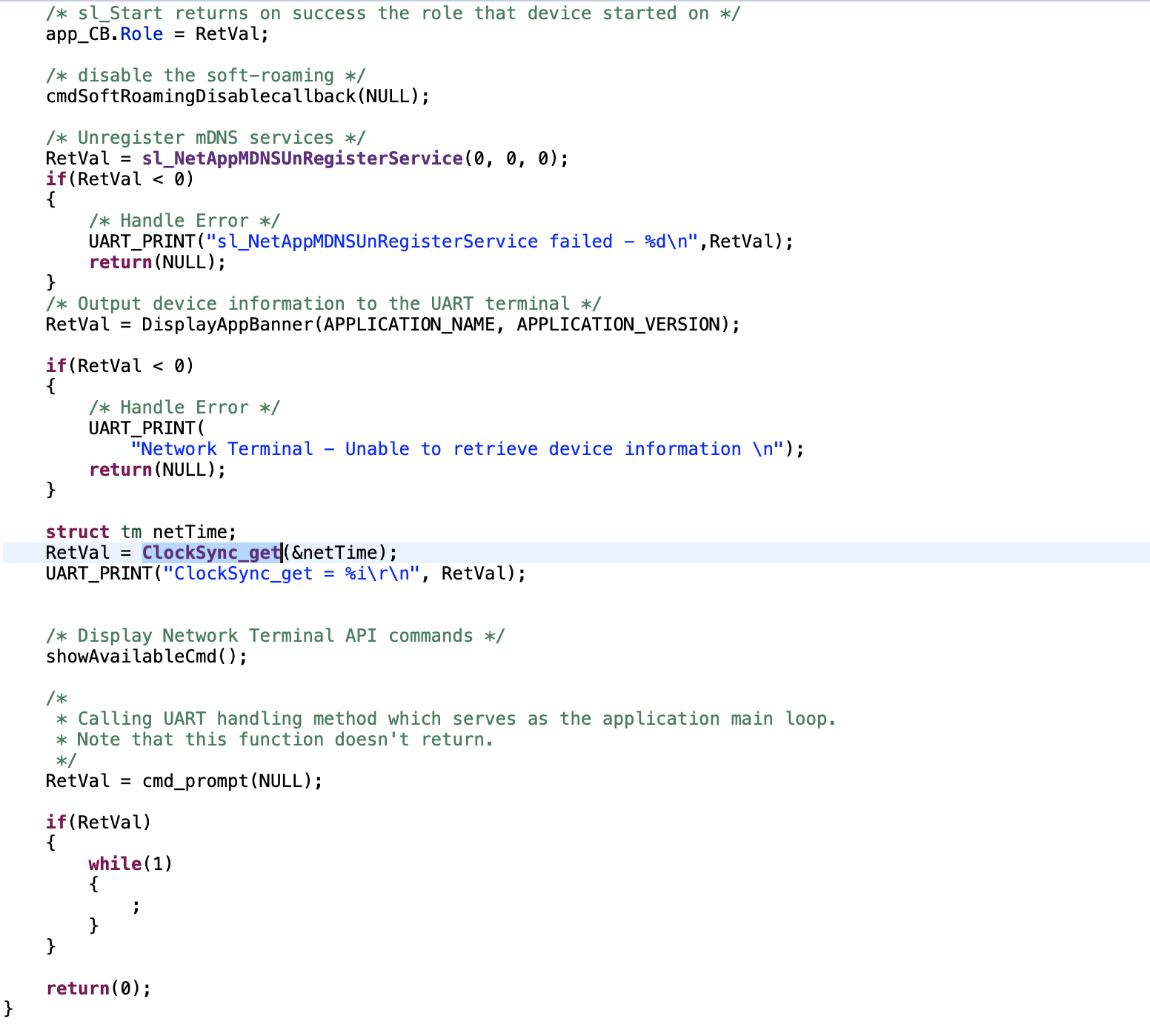Screen dimensions: 1150x1036
Task: Select the struct keyword near netTime declaration
Action: pyautogui.click(x=76, y=531)
